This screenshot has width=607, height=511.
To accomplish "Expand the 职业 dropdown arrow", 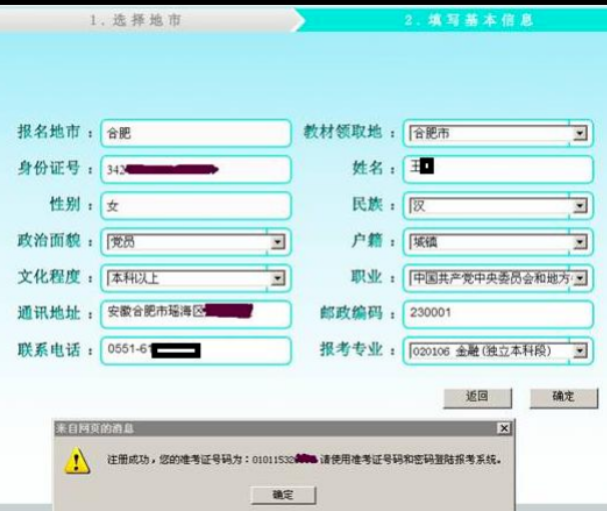I will click(x=580, y=278).
